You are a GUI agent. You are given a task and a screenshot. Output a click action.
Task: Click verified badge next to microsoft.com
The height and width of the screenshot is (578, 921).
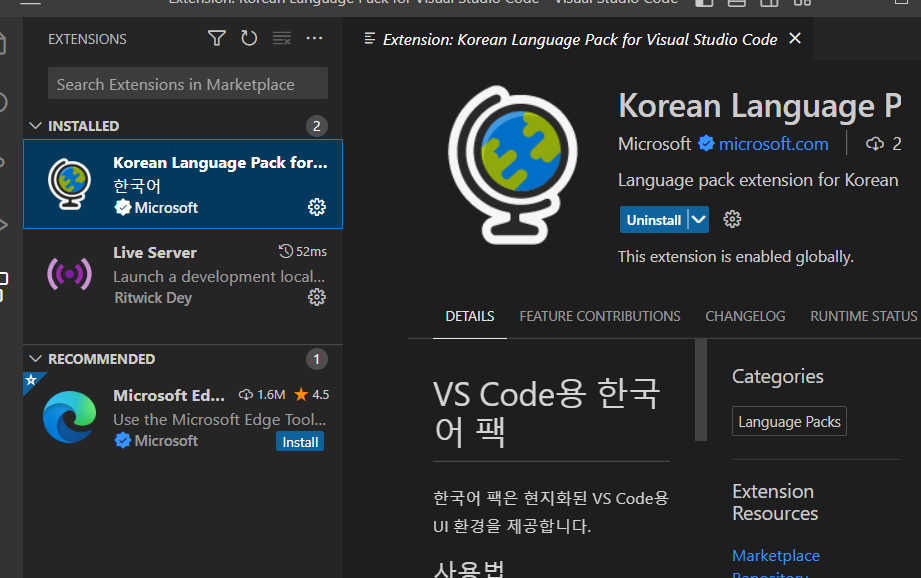706,143
